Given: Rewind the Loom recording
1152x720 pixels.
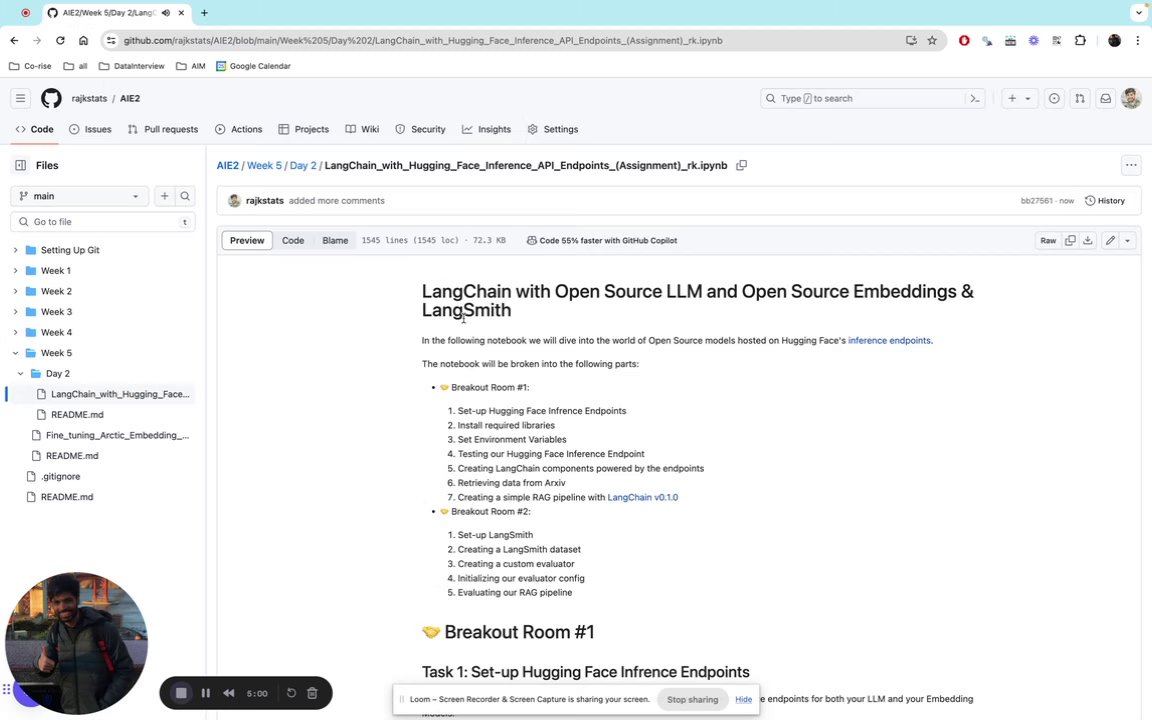Looking at the screenshot, I should point(228,693).
